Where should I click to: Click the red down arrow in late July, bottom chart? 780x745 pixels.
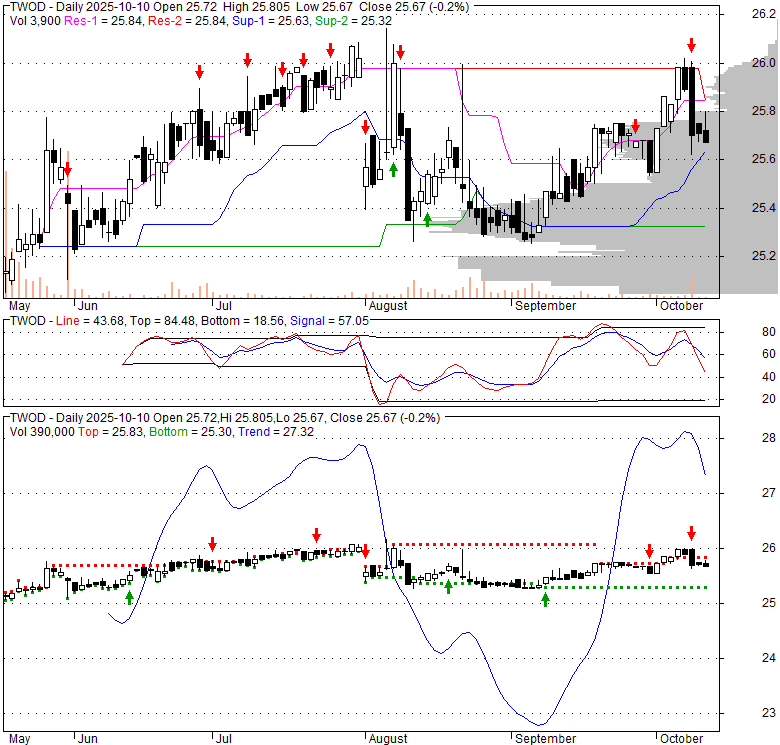(316, 535)
